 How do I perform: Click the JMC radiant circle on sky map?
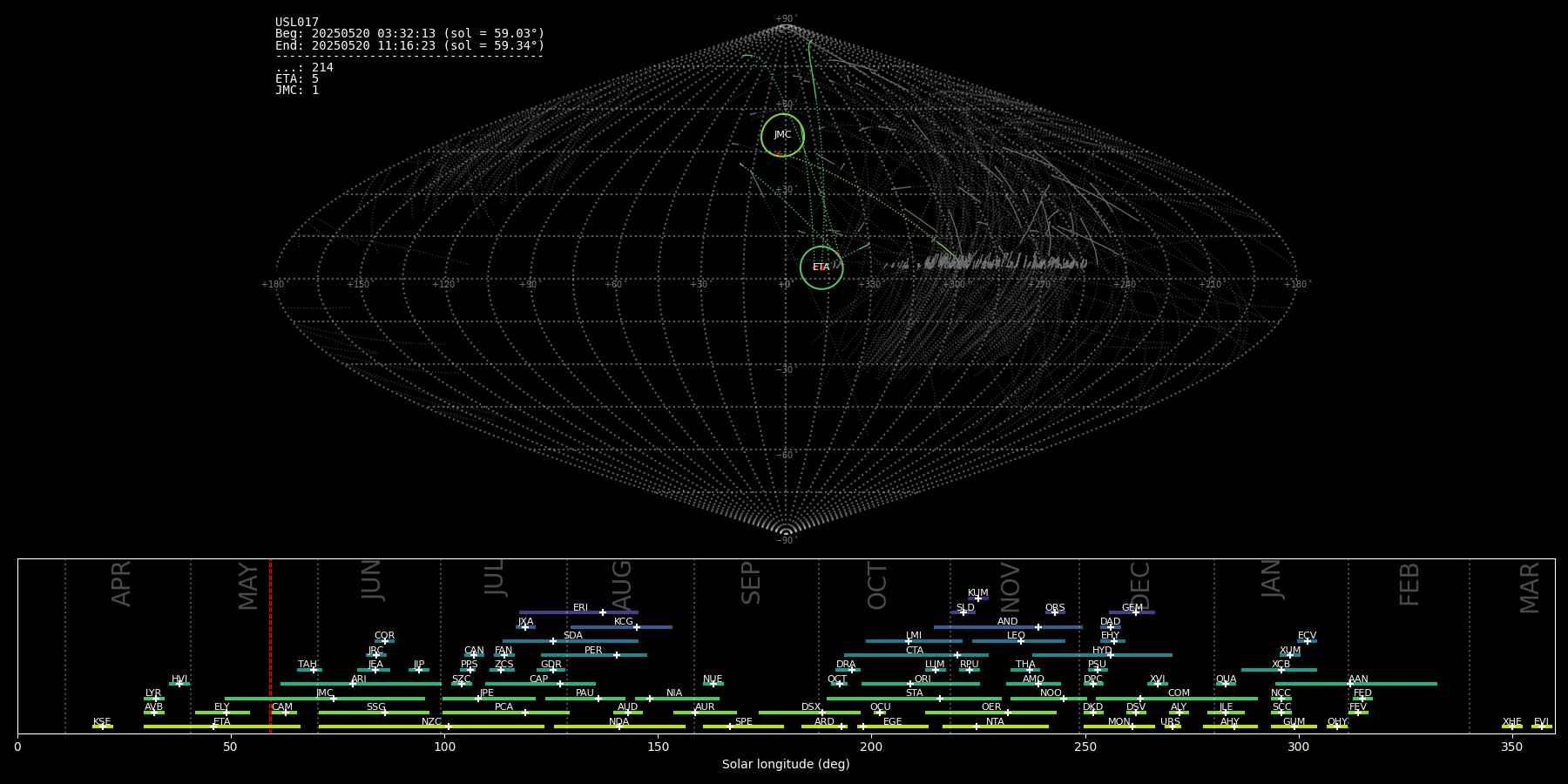click(x=782, y=135)
